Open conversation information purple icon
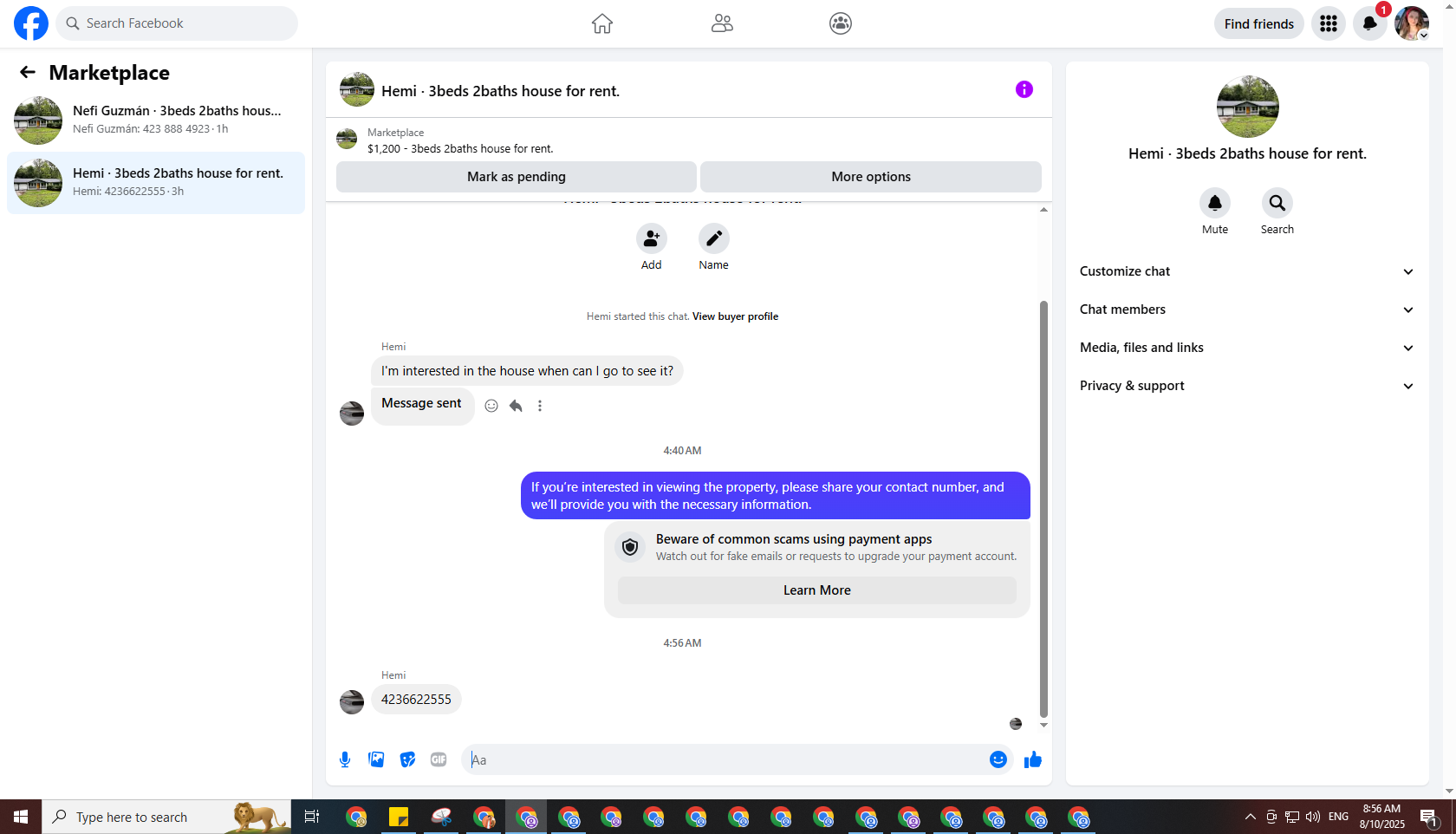This screenshot has height=834, width=1456. 1024,89
